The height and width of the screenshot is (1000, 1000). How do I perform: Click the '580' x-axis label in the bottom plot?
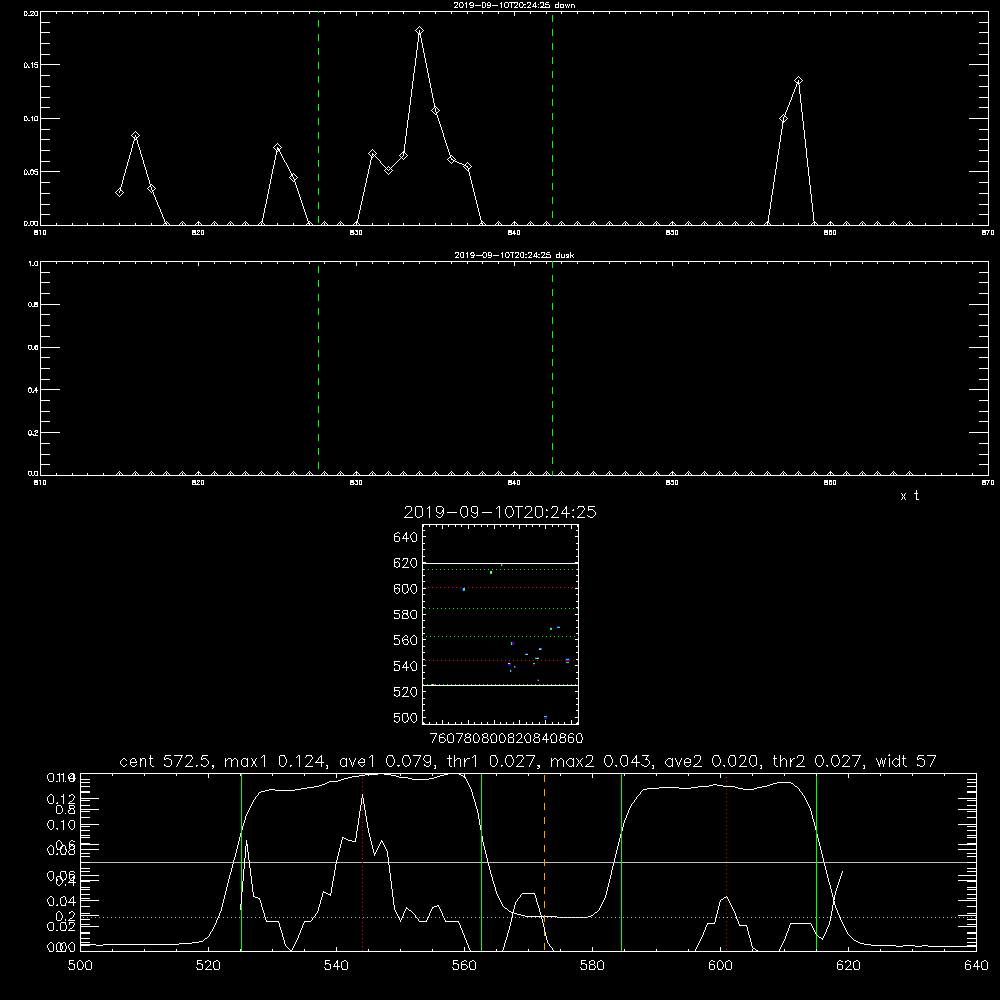592,966
